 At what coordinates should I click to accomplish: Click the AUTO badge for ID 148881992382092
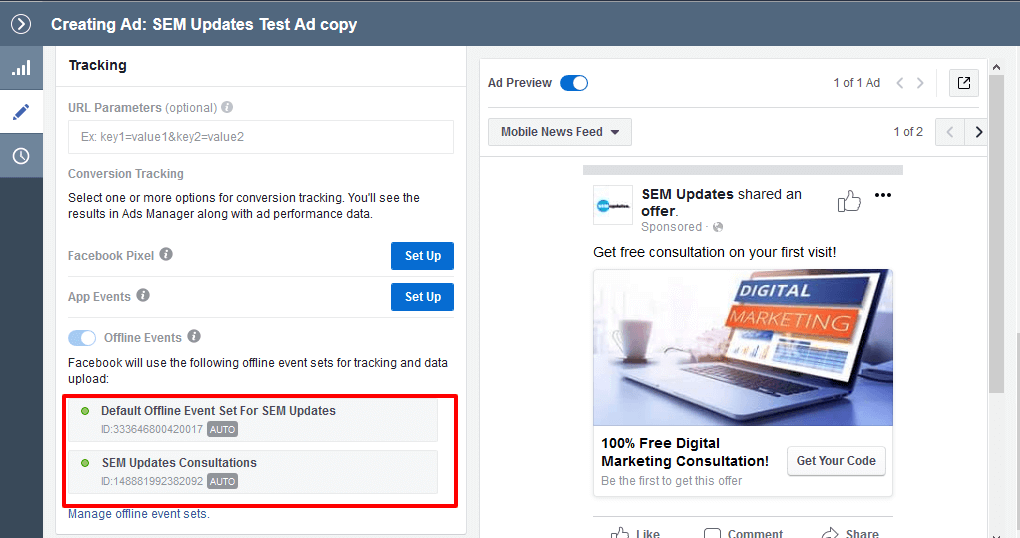(222, 481)
